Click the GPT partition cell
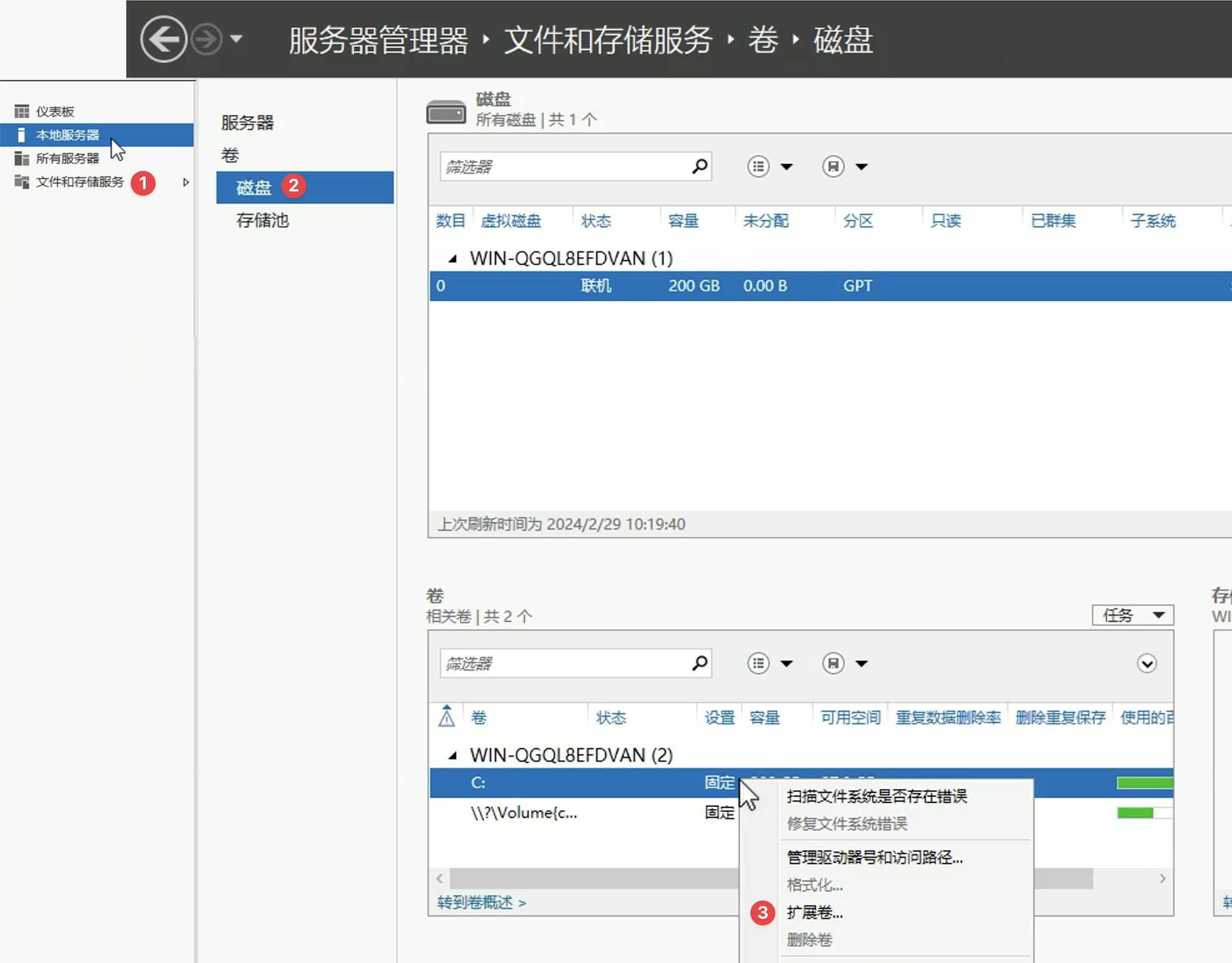This screenshot has height=963, width=1232. (x=857, y=286)
